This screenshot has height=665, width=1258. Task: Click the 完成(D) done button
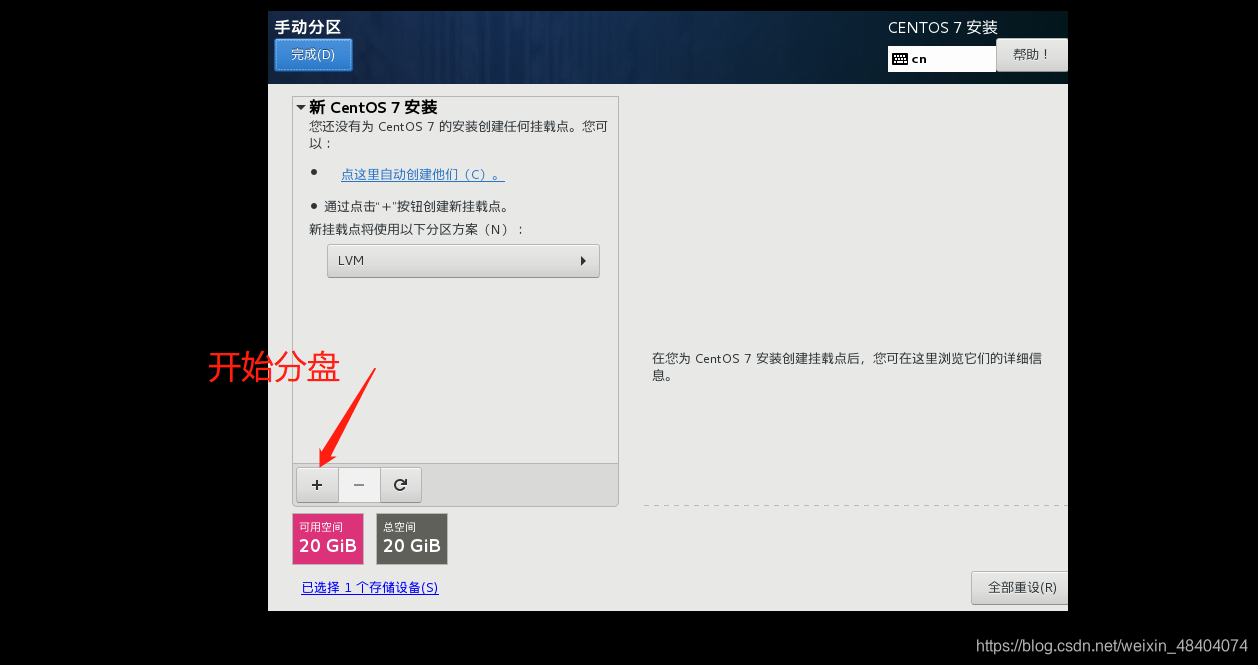(313, 55)
